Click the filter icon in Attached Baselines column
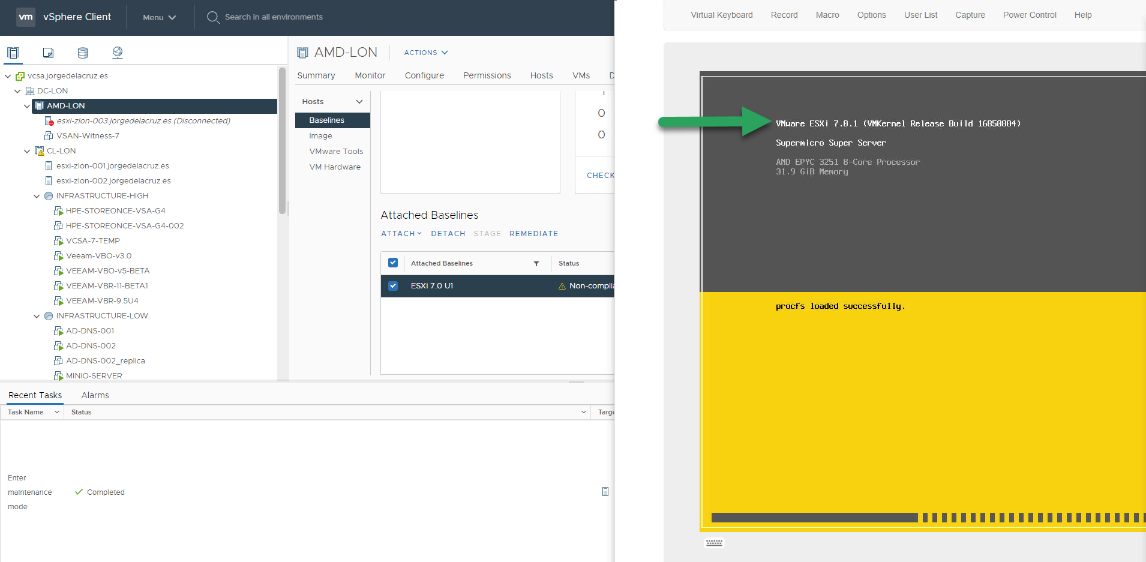The image size is (1146, 562). pos(536,263)
